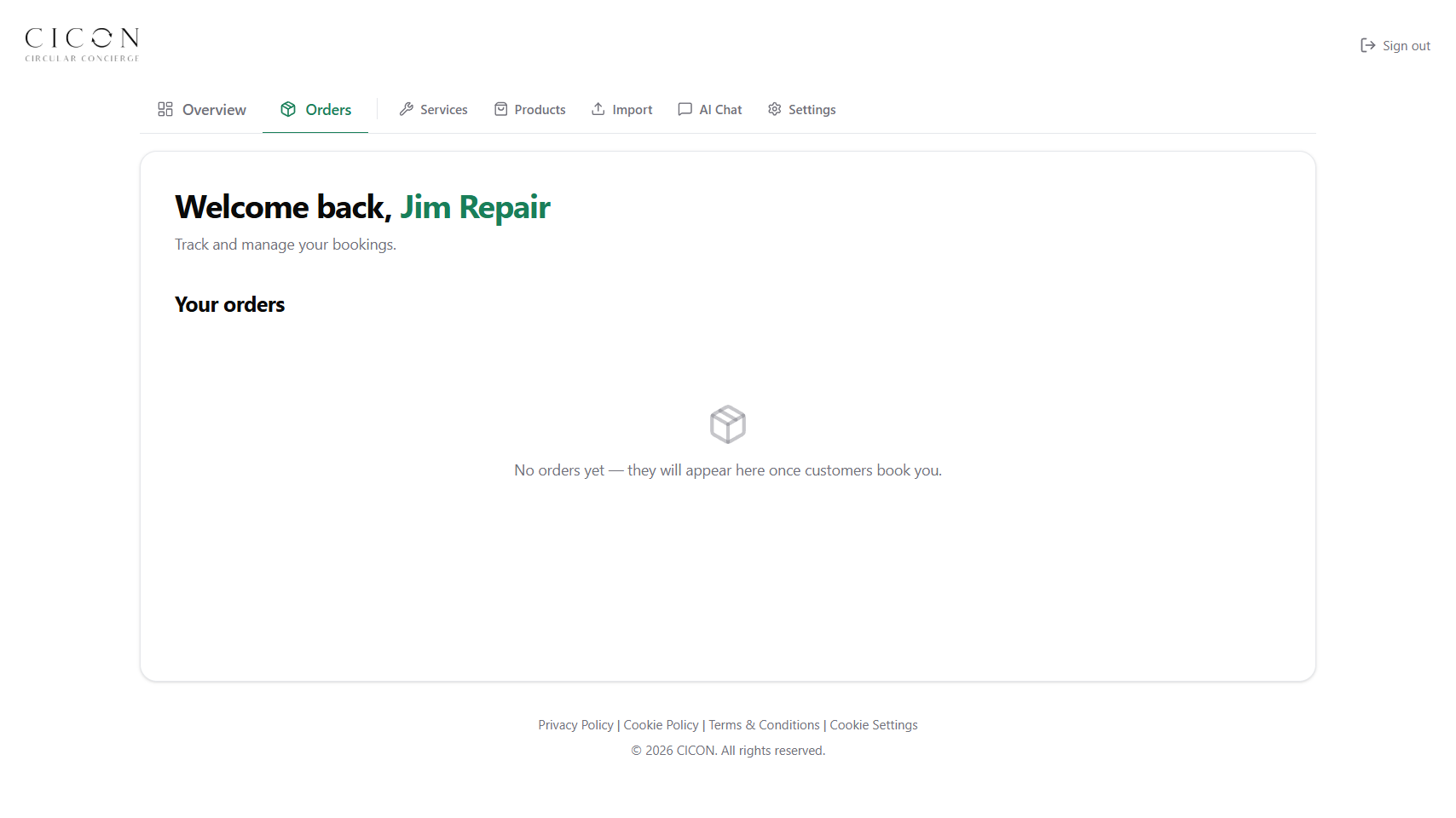
Task: Open the Import tab label
Action: [633, 110]
